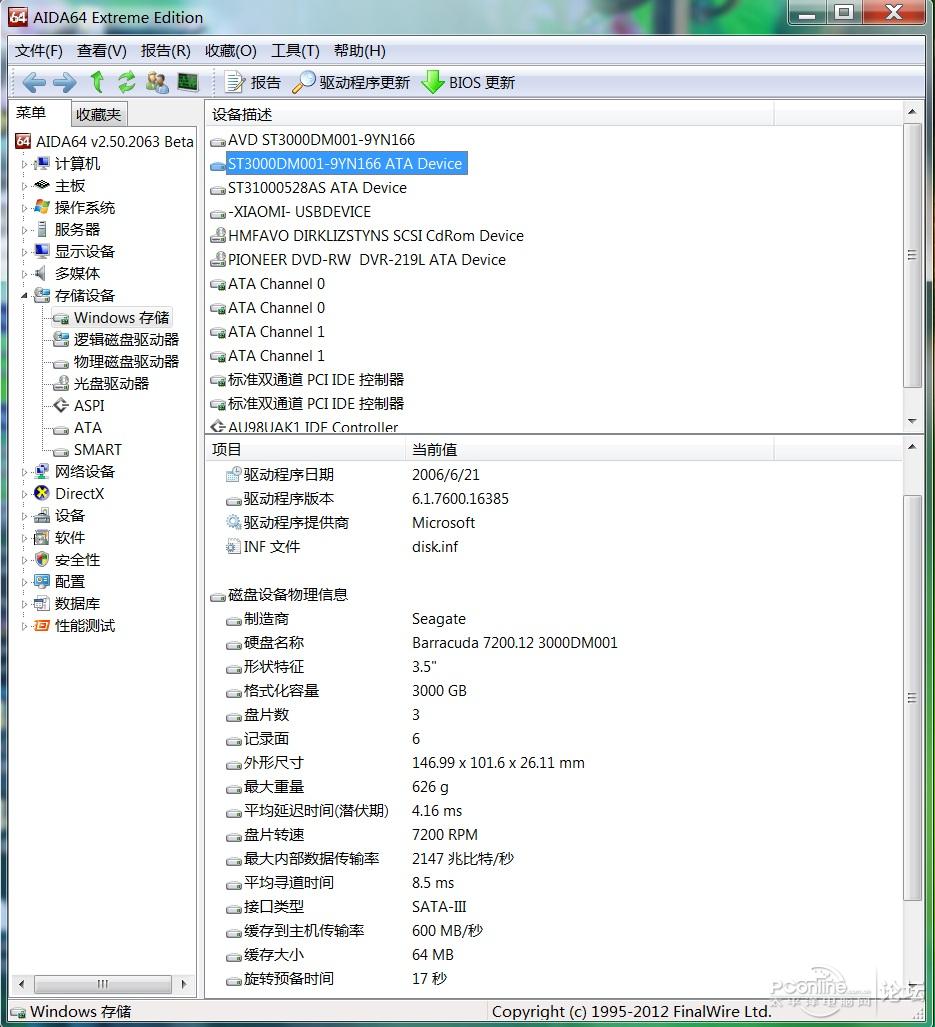935x1027 pixels.
Task: Click the 驱动程序更新 driver update button
Action: click(351, 83)
